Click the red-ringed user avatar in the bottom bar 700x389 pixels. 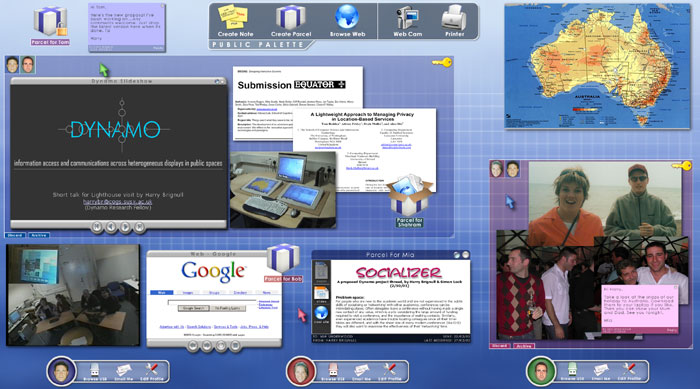pos(300,371)
